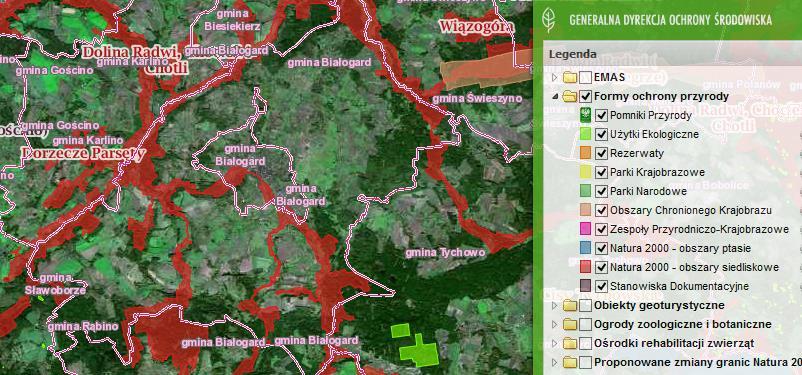Collapse the Formy ochrony przyrody group
802x375 pixels.
click(555, 96)
